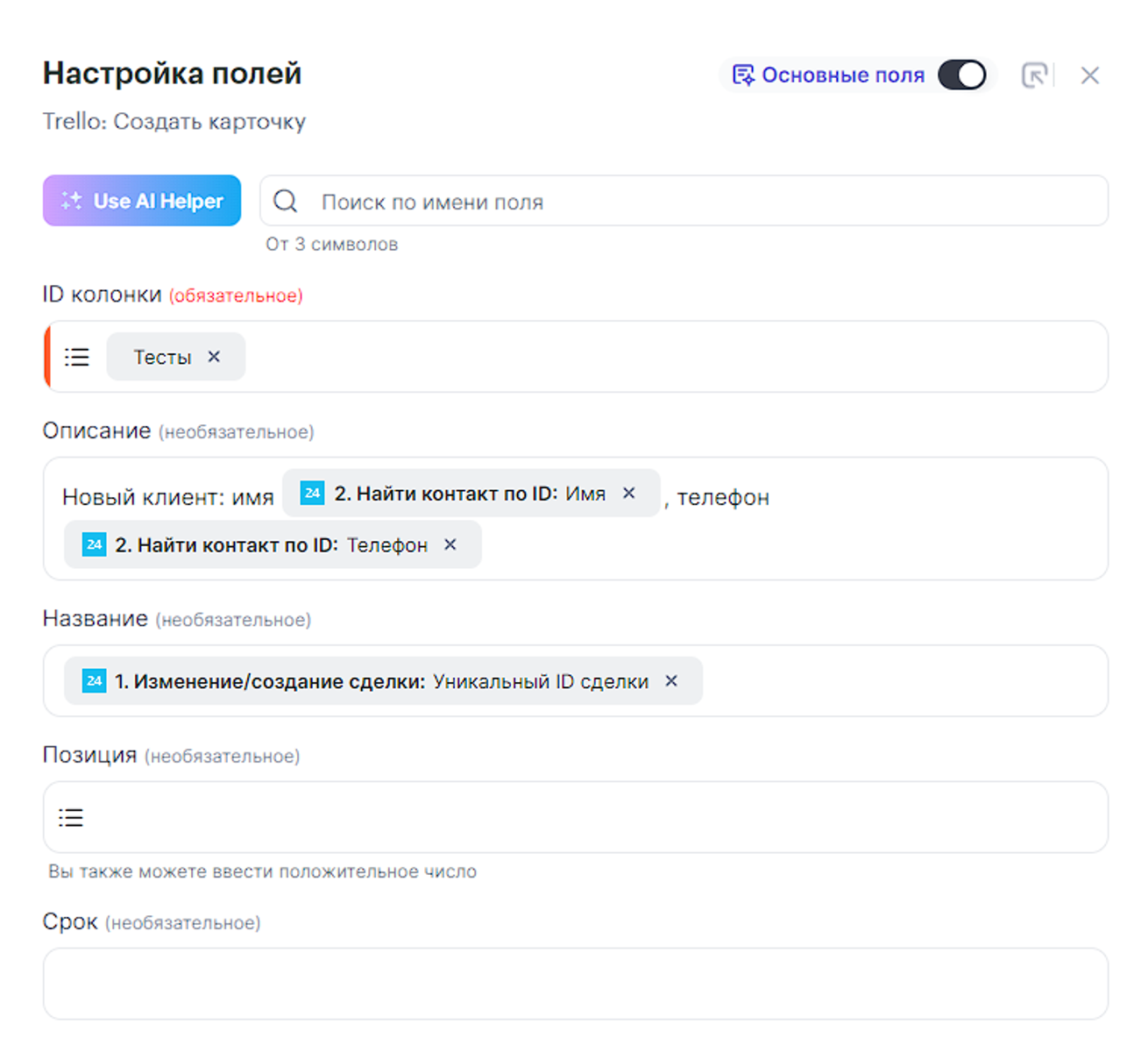The height and width of the screenshot is (1038, 1148).
Task: Close the Настройка полей panel
Action: coord(1089,75)
